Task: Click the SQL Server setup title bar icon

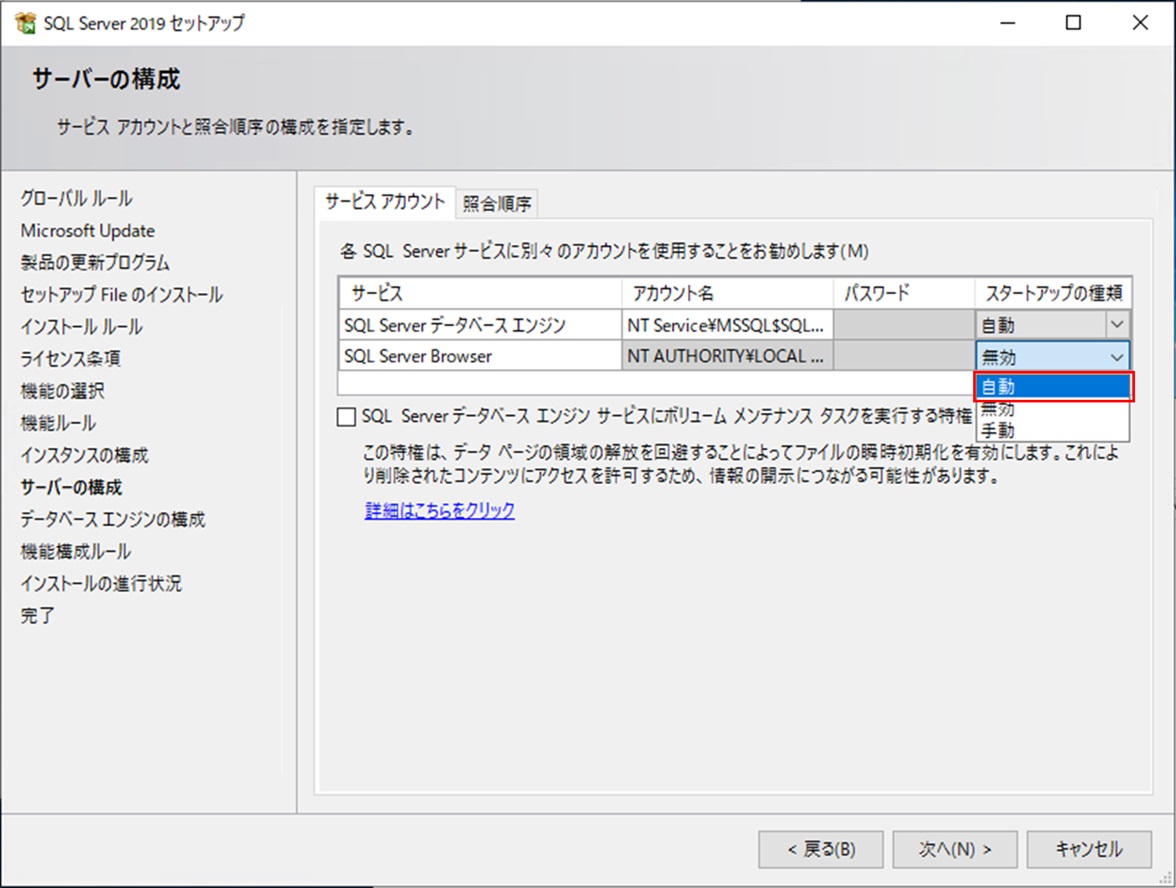Action: pyautogui.click(x=25, y=23)
